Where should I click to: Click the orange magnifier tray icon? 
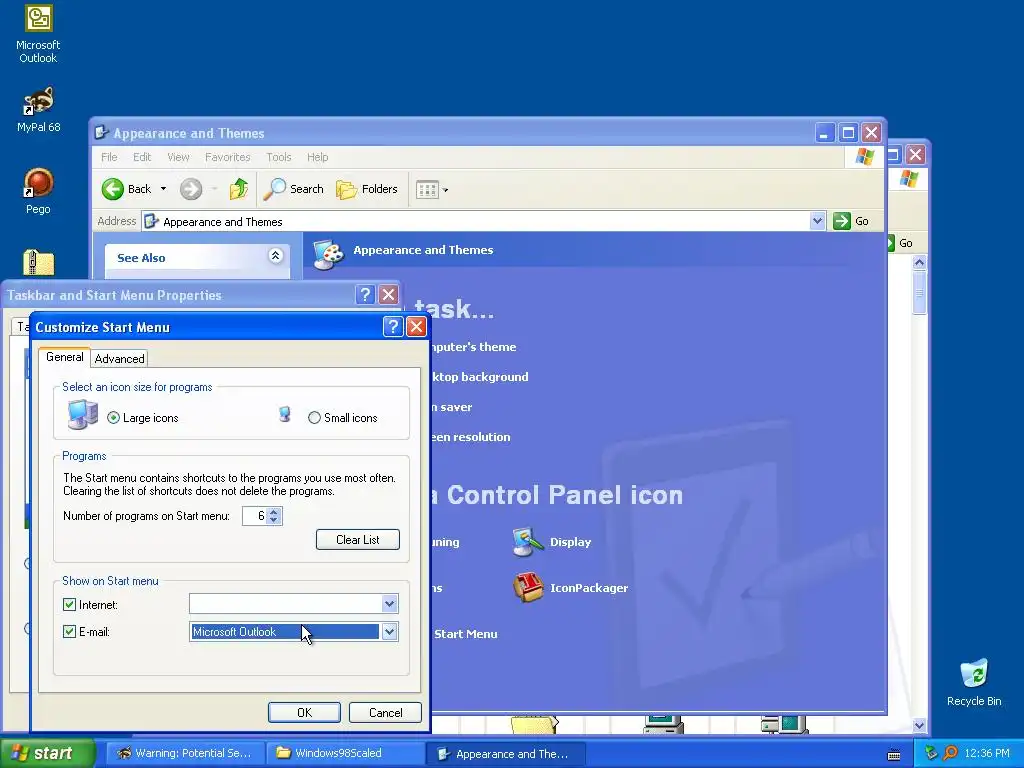(950, 754)
